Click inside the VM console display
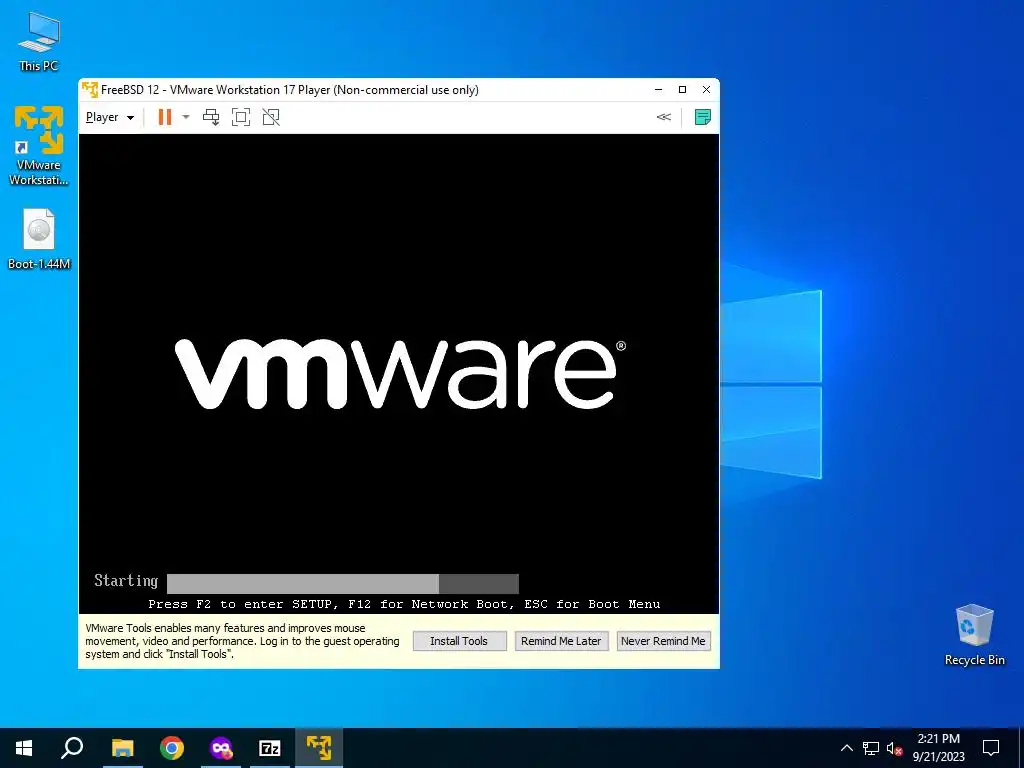This screenshot has width=1024, height=768. point(398,374)
